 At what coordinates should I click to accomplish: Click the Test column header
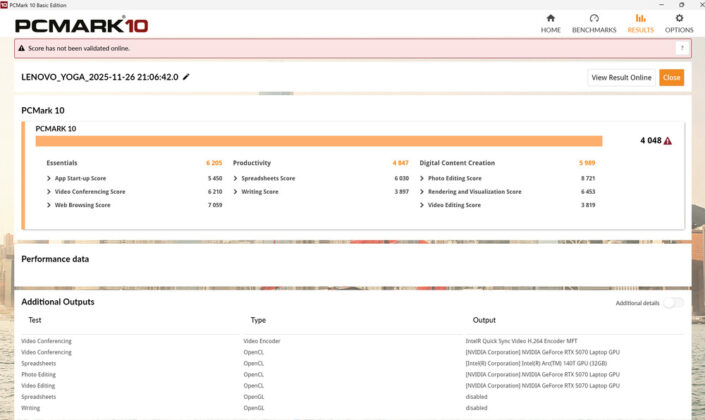click(35, 320)
